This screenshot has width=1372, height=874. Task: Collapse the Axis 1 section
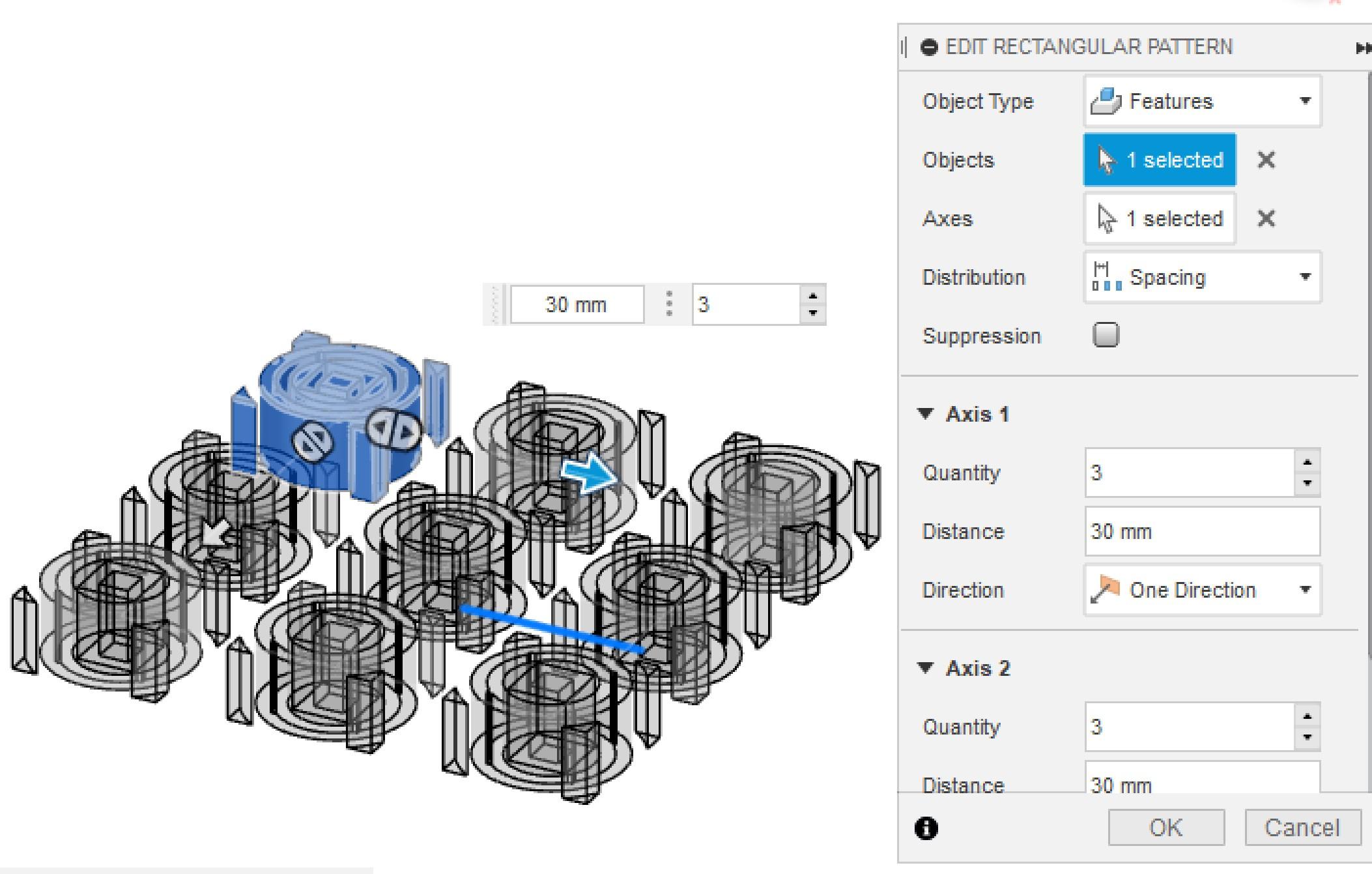925,414
